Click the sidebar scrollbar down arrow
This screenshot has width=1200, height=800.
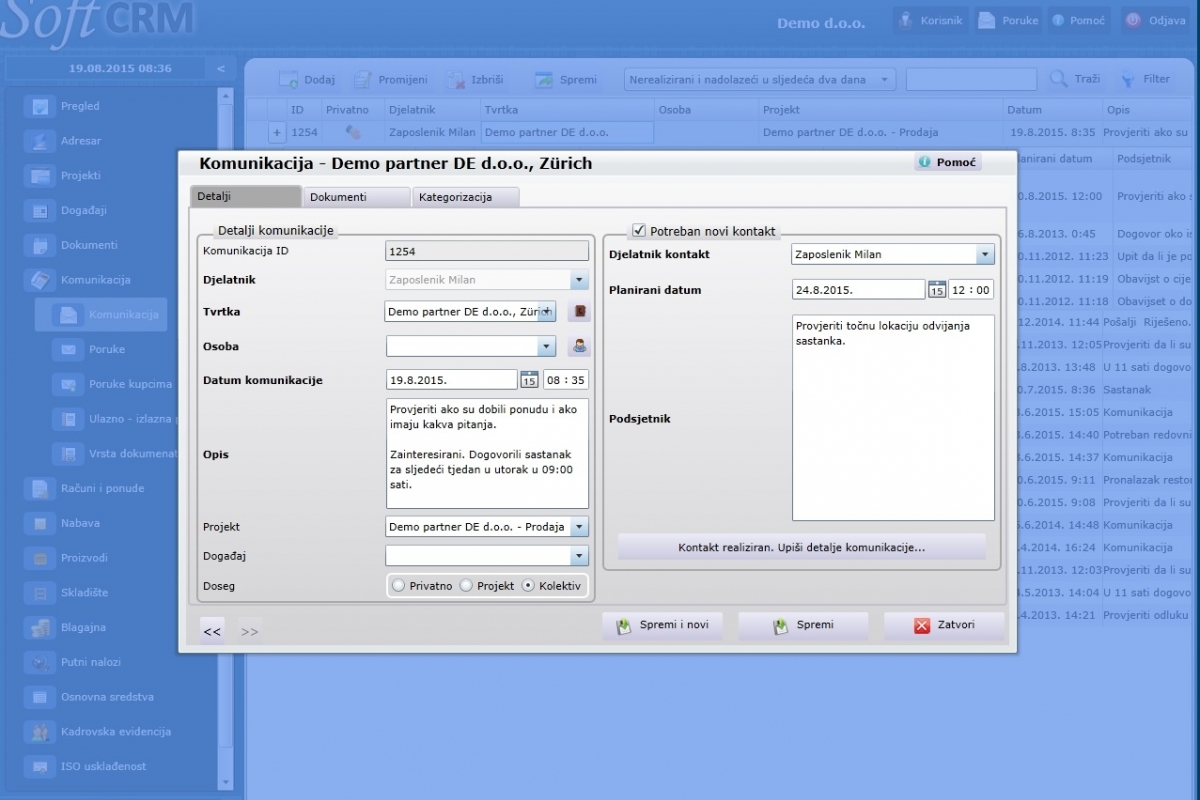pyautogui.click(x=225, y=782)
